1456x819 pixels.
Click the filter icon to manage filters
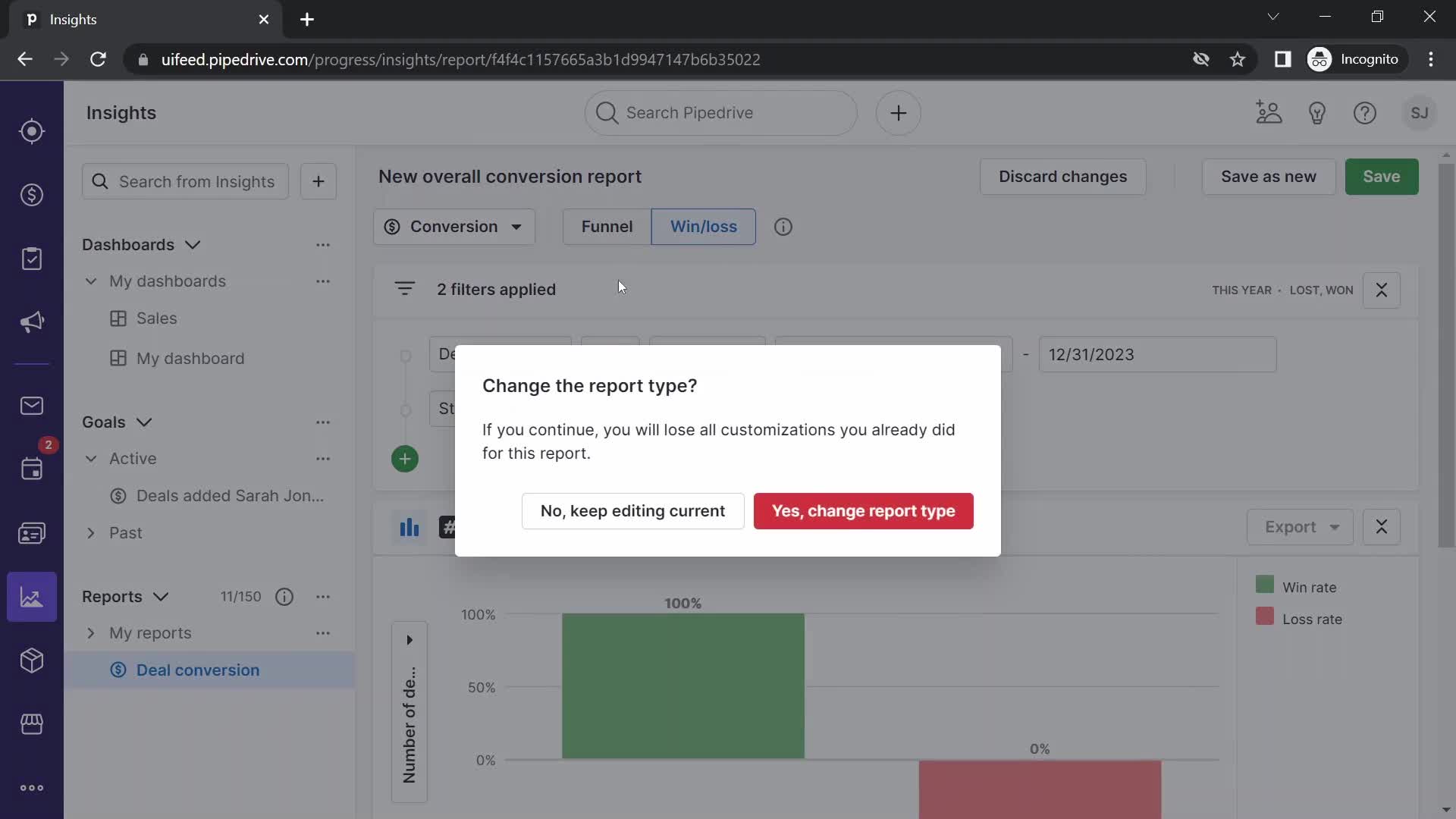click(x=405, y=290)
